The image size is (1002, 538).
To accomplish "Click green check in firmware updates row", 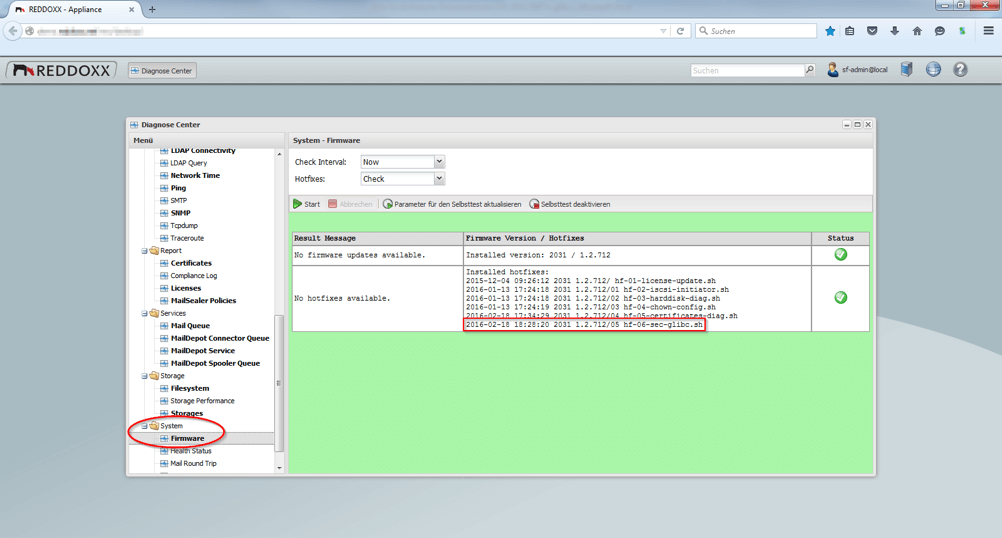I will pyautogui.click(x=840, y=254).
